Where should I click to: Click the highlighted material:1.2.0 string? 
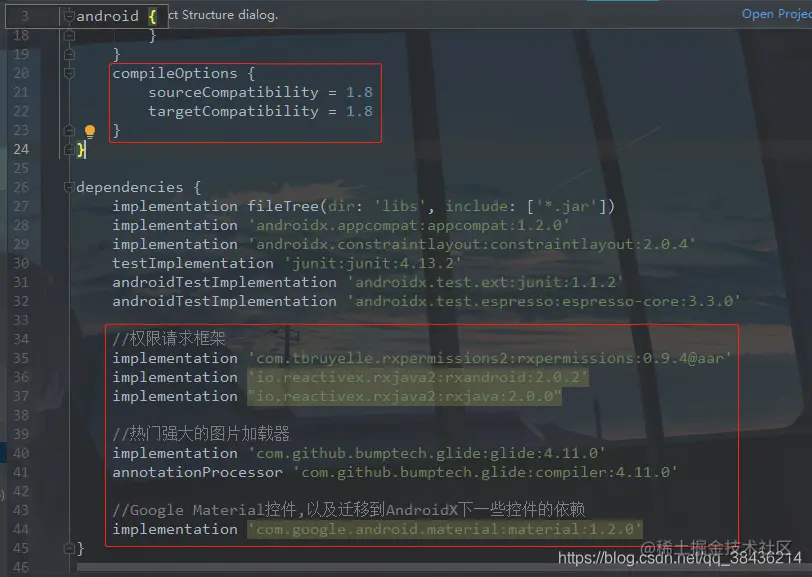(445, 529)
